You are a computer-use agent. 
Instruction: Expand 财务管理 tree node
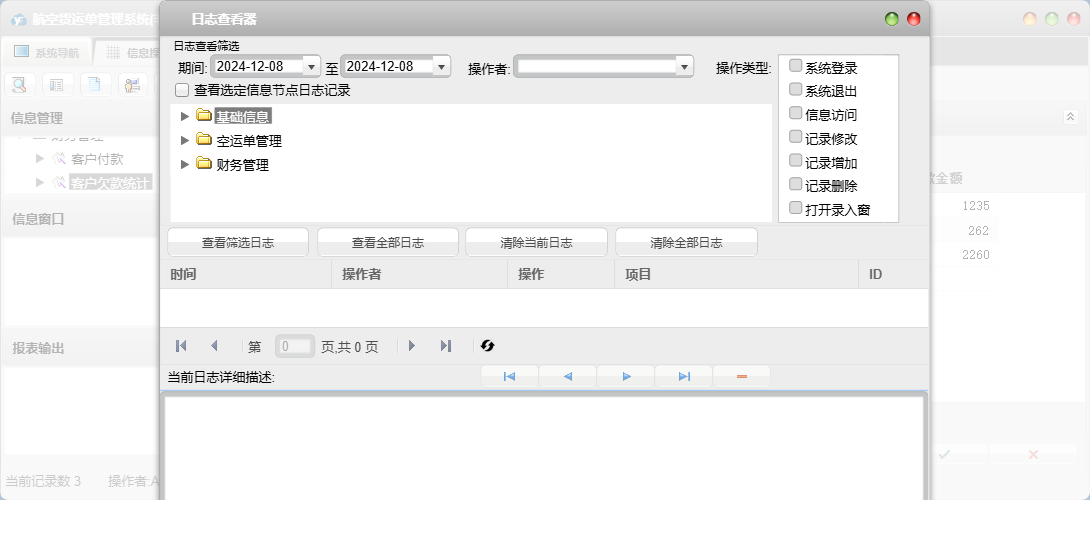tap(185, 165)
